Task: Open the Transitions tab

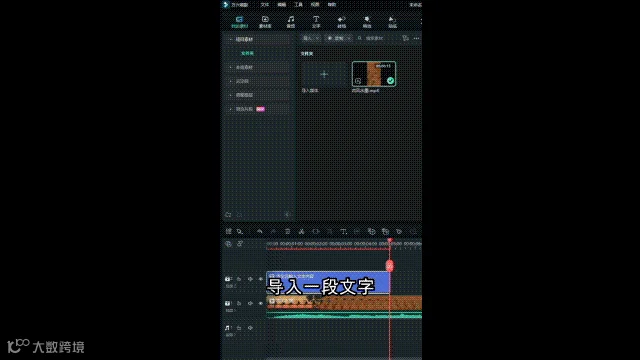Action: [342, 22]
